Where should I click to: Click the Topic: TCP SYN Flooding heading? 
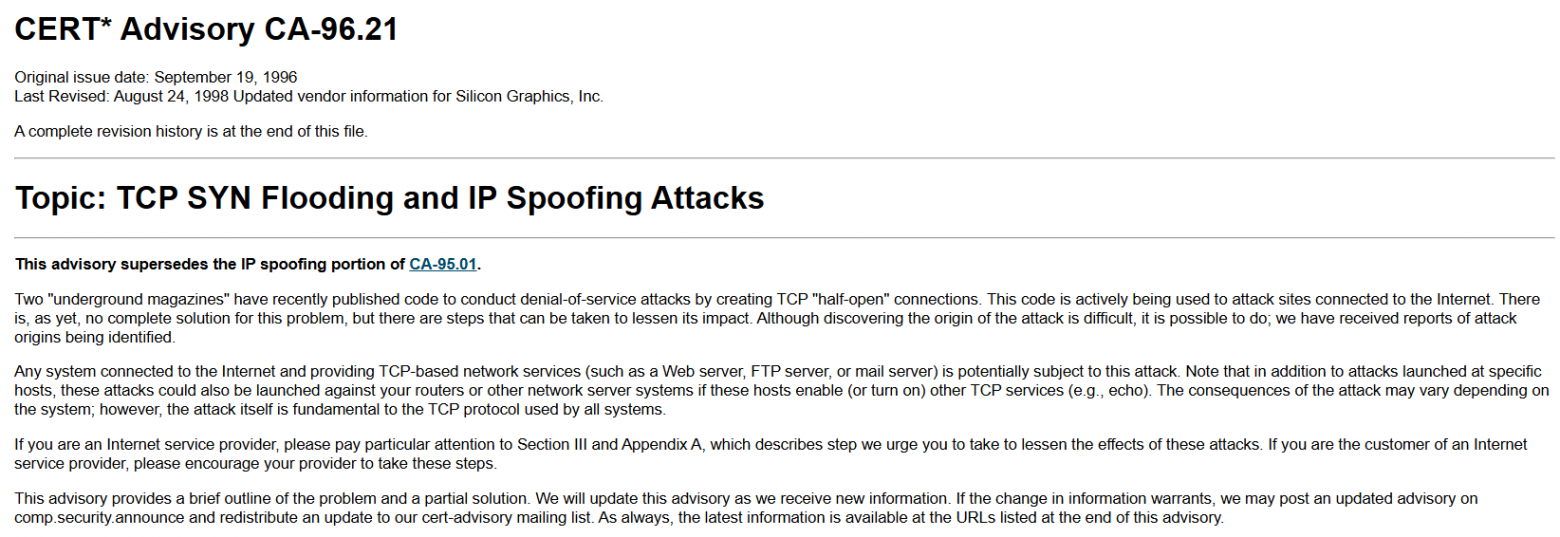(390, 198)
